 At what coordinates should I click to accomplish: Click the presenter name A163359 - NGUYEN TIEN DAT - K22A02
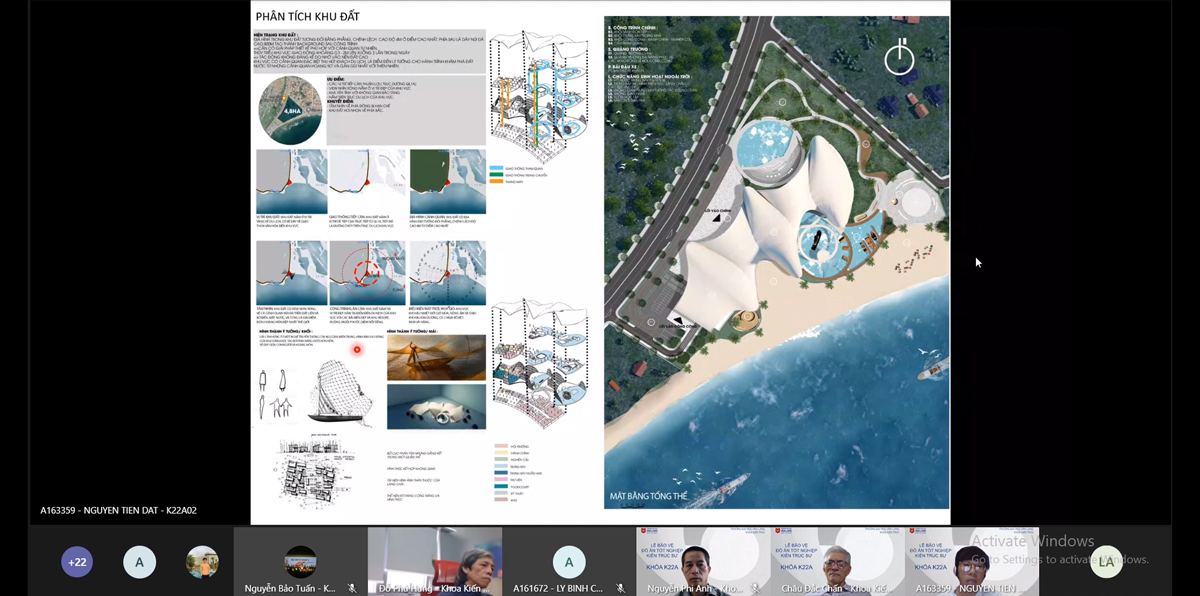(119, 511)
